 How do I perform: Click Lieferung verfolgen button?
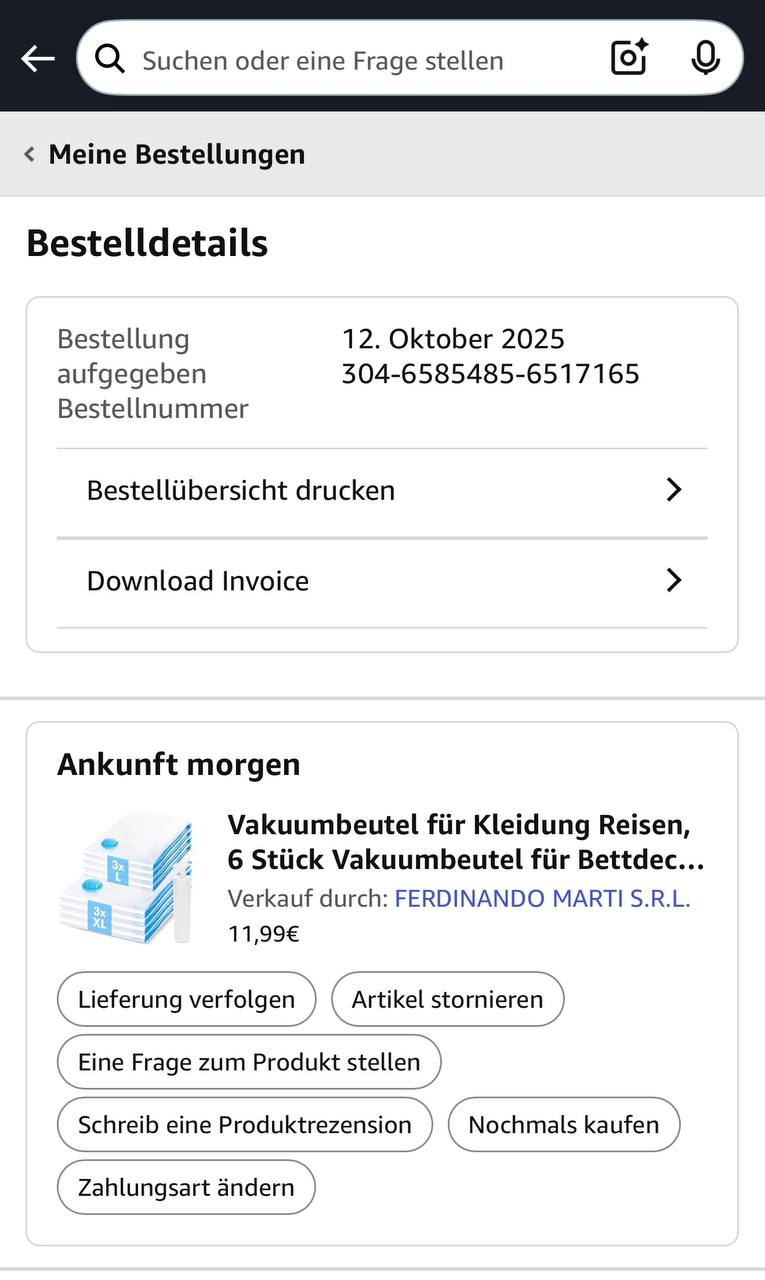pyautogui.click(x=186, y=999)
